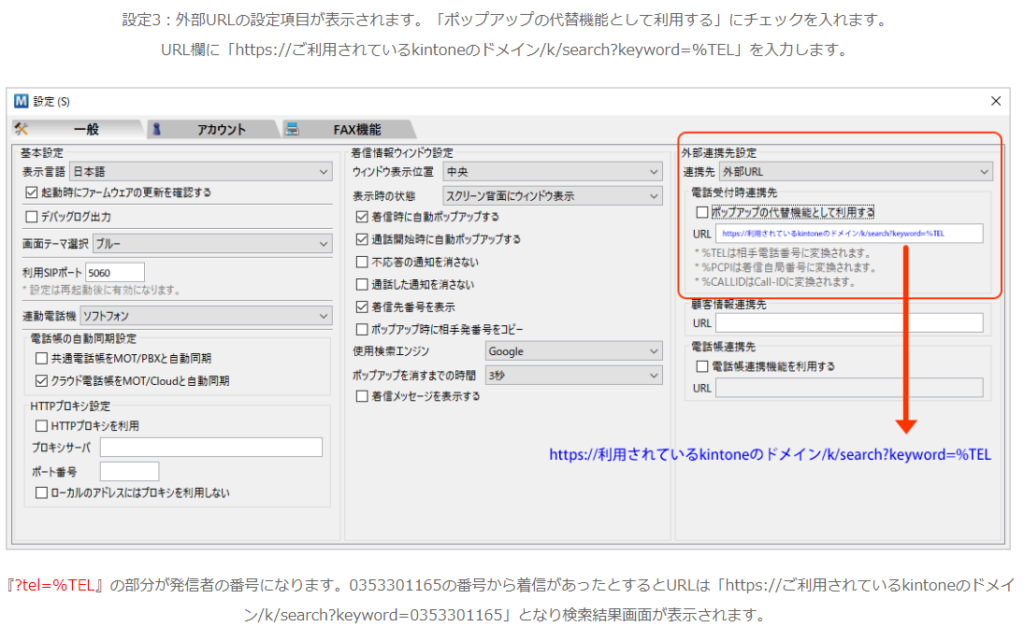Enable HTTPプロキシを利用 option

pos(41,426)
